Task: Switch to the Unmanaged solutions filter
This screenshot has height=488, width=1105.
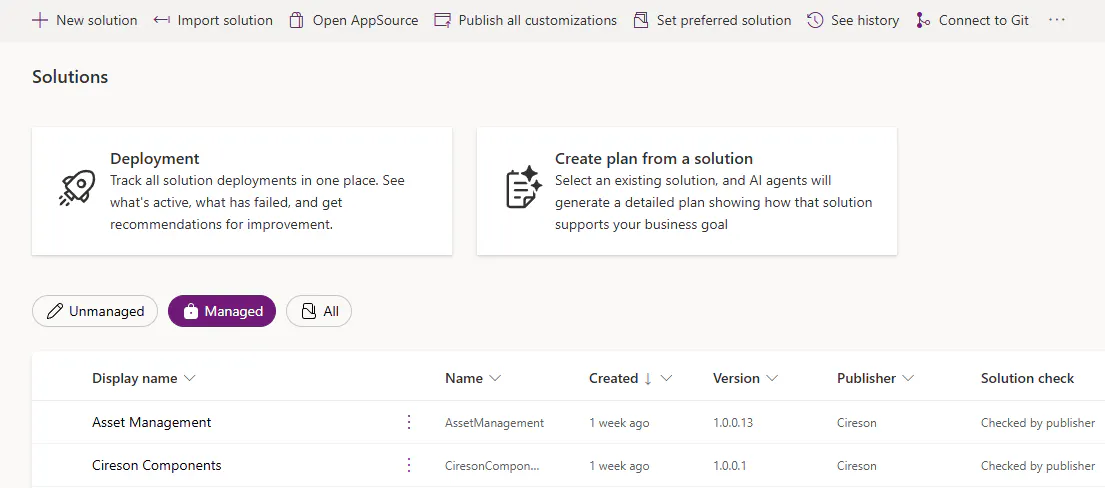Action: click(95, 311)
